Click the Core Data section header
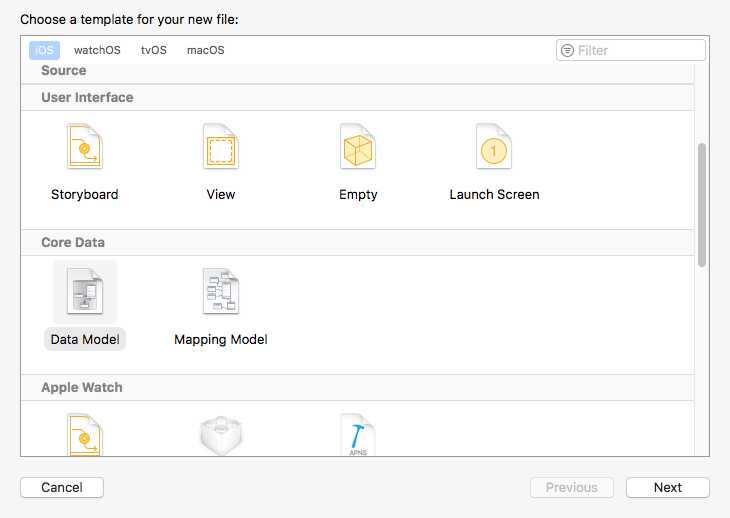The width and height of the screenshot is (730, 518). (358, 242)
